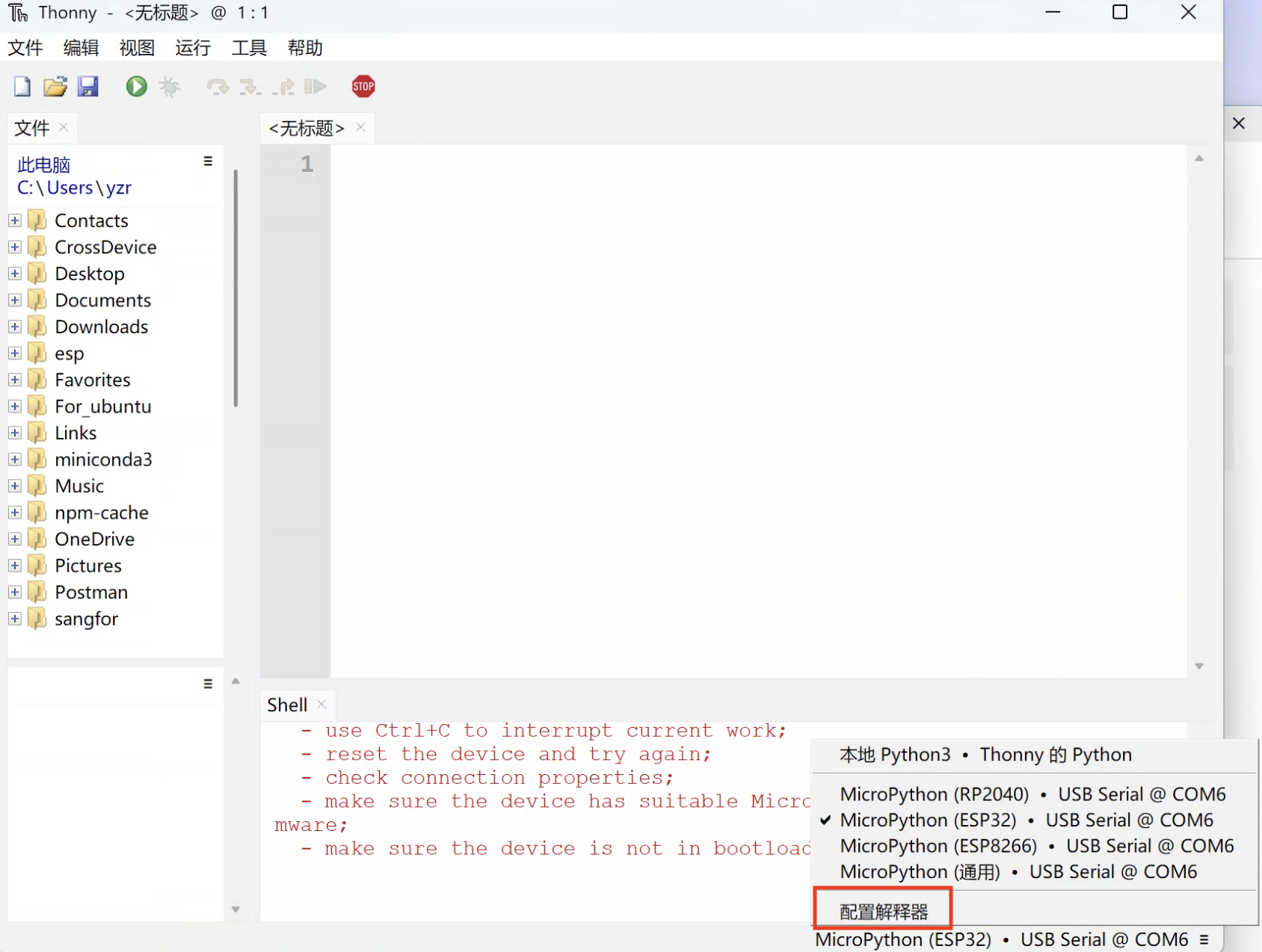Create a new file in Thonny
Viewport: 1262px width, 952px height.
(x=21, y=86)
